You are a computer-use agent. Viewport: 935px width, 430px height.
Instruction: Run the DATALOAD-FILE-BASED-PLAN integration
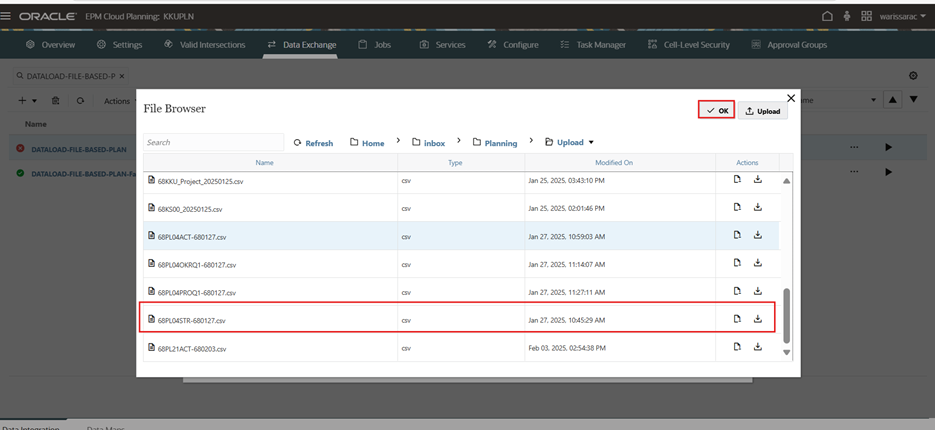click(x=888, y=148)
